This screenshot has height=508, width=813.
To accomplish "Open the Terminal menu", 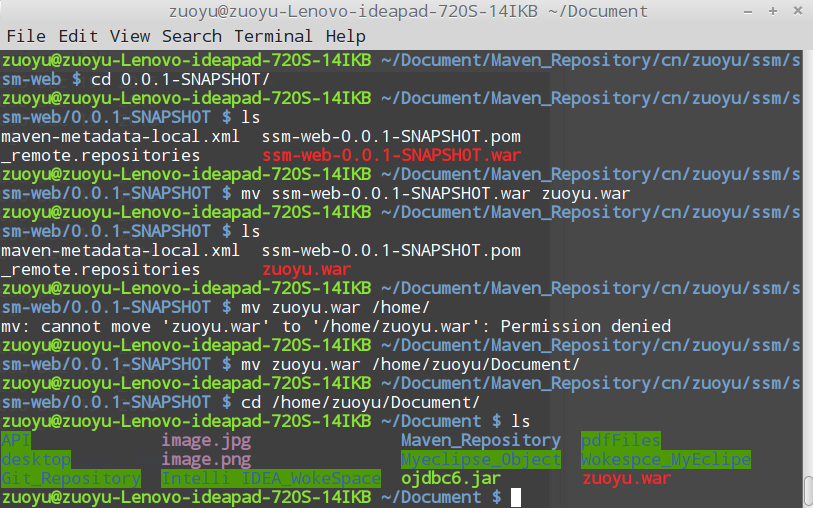I will coord(273,36).
